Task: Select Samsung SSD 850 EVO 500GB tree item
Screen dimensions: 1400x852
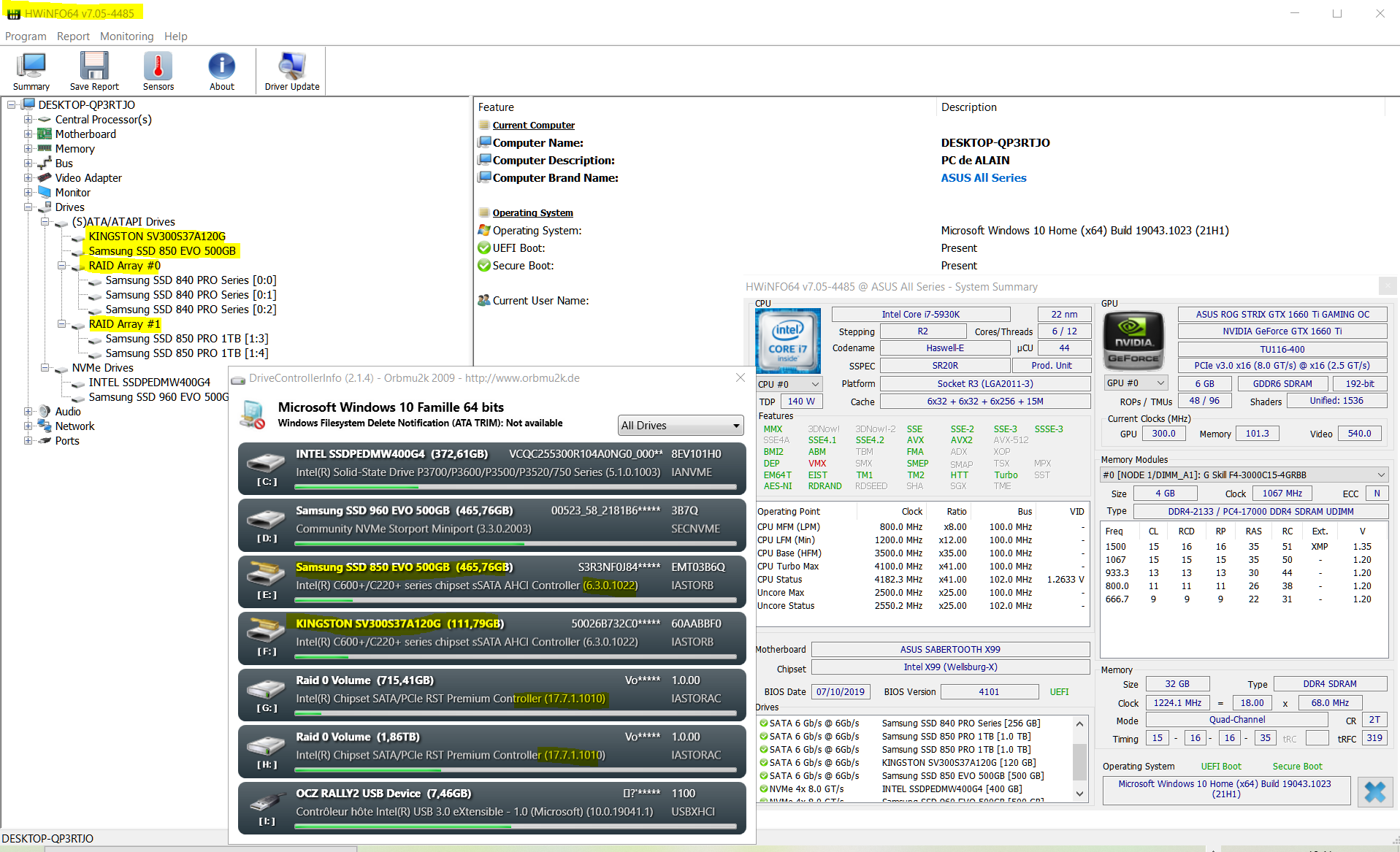Action: coord(162,250)
